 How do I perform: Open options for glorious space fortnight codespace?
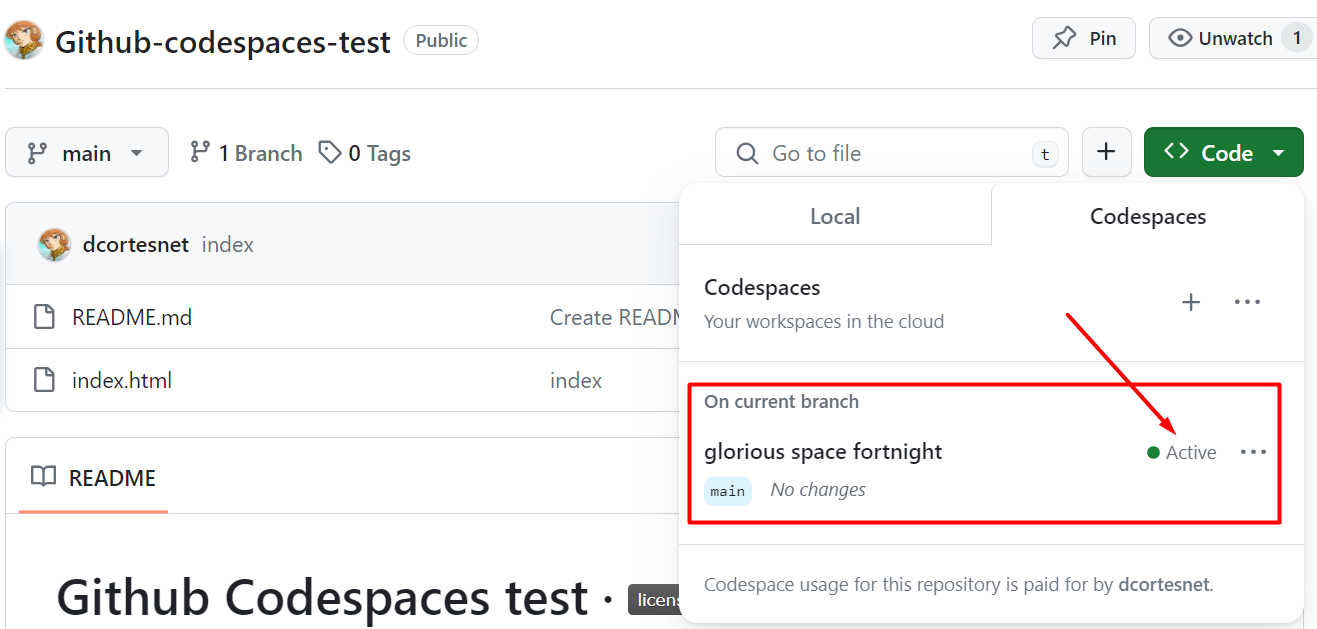click(1253, 452)
